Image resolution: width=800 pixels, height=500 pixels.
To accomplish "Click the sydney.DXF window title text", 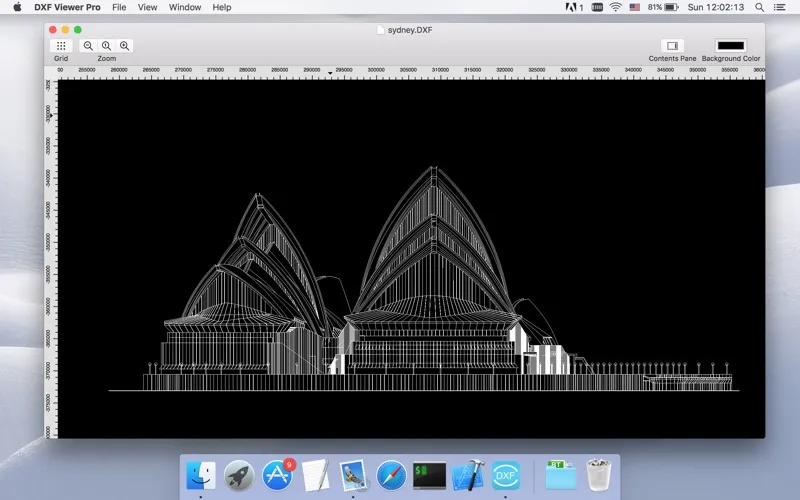I will [x=410, y=30].
